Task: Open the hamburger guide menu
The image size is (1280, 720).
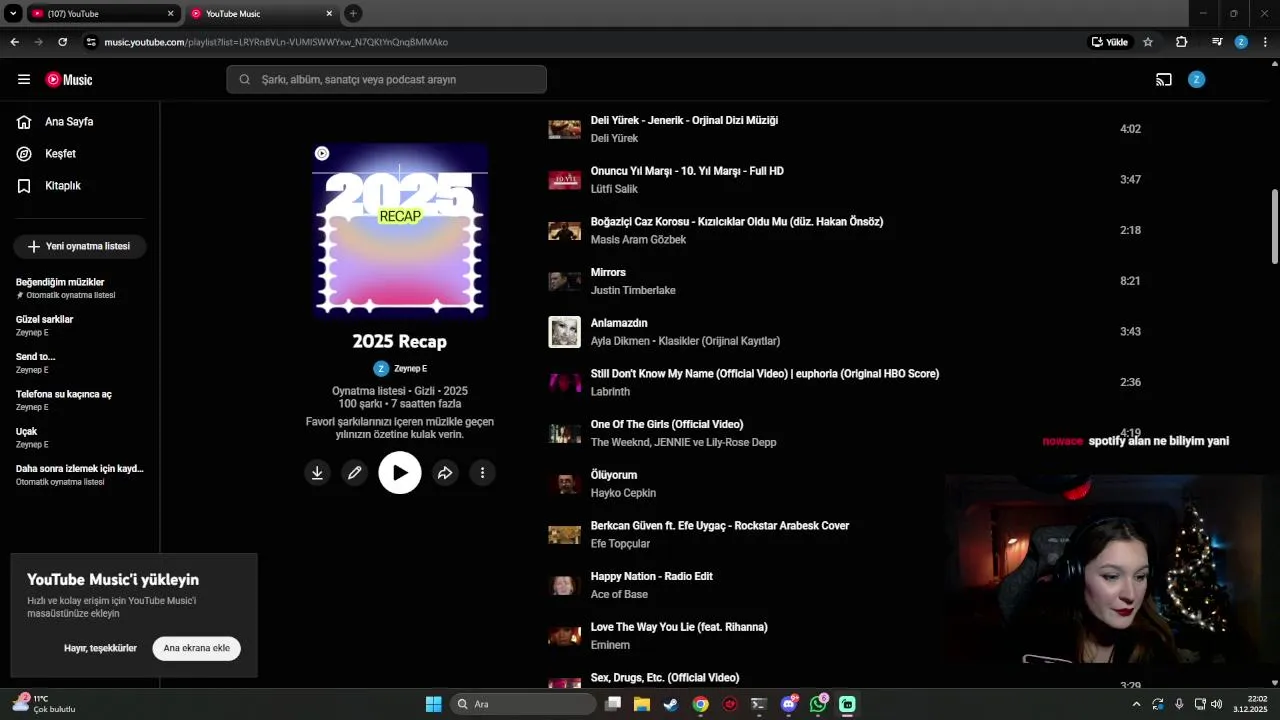Action: pyautogui.click(x=24, y=80)
